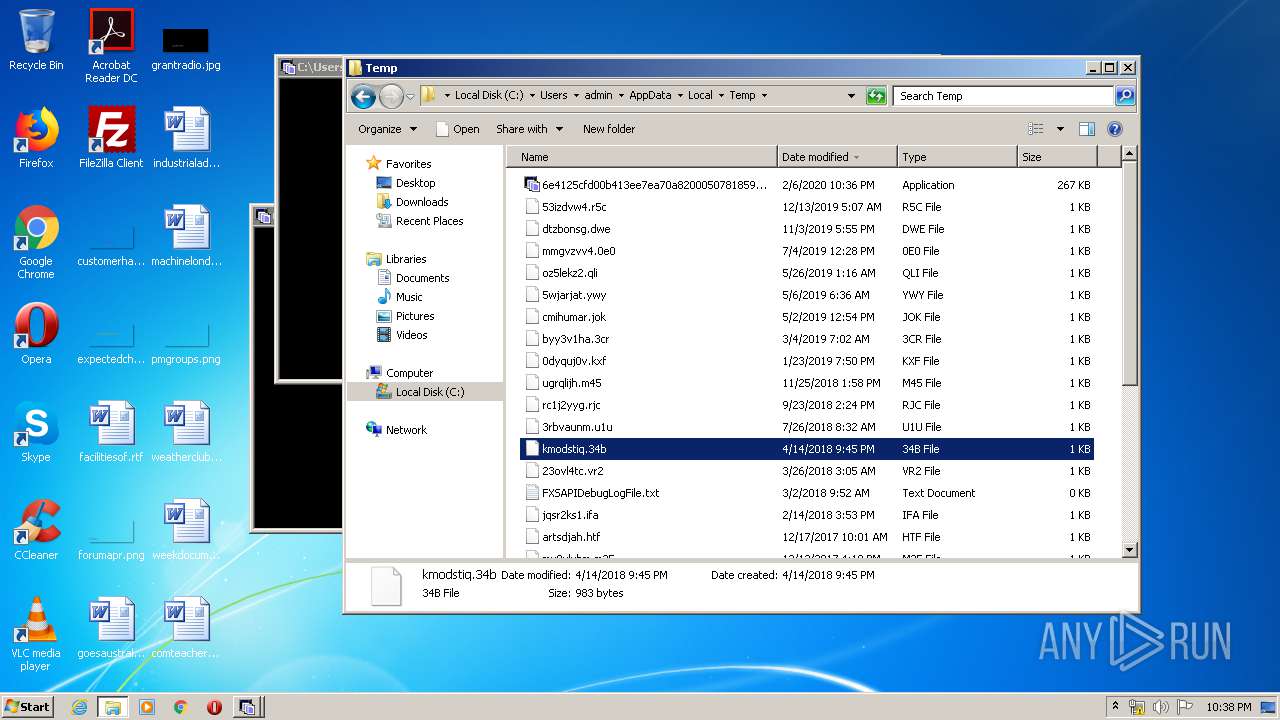Click the Action Center flag tray icon
This screenshot has height=720, width=1280.
tap(1185, 707)
